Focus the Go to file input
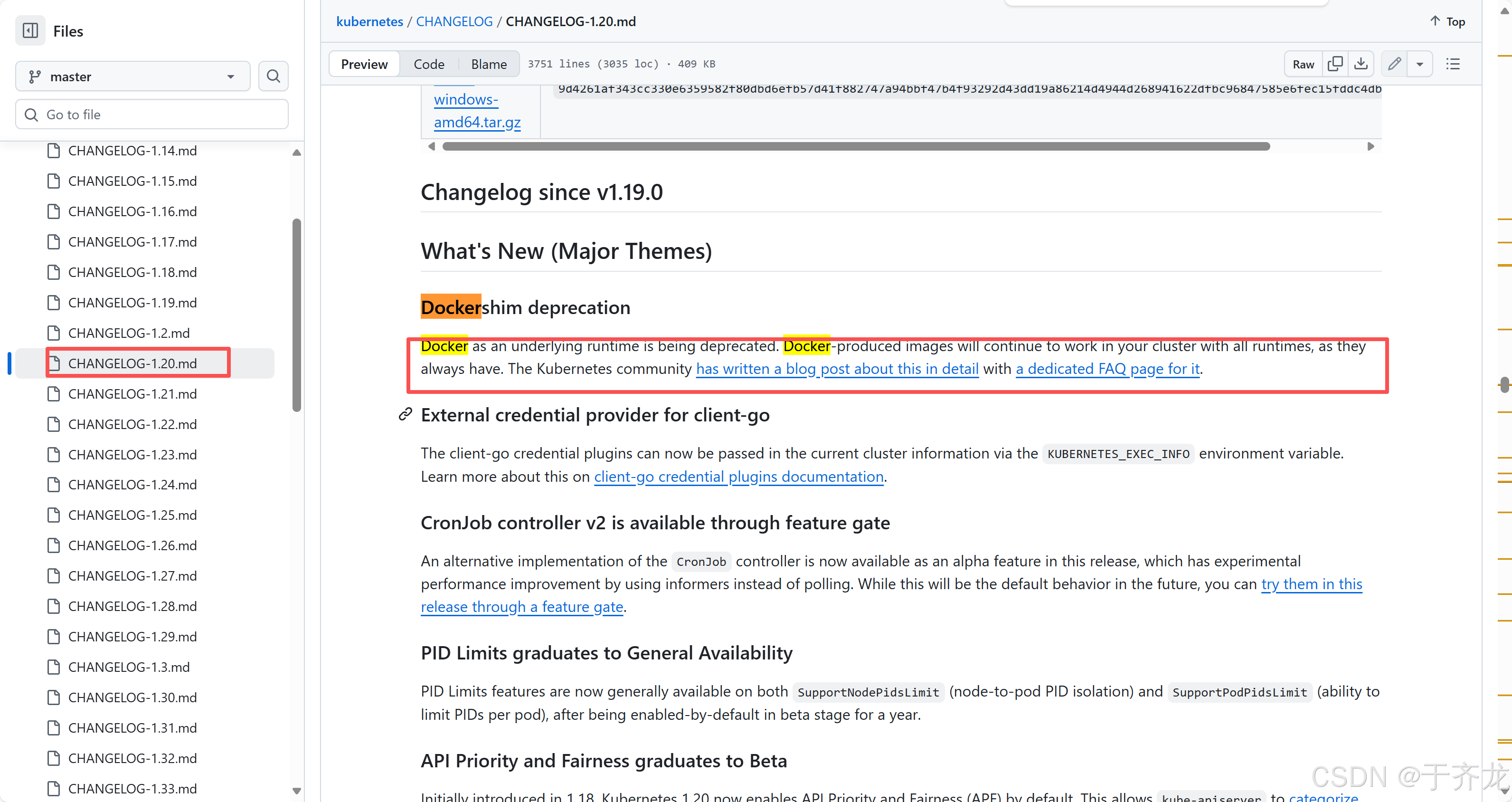The height and width of the screenshot is (802, 1512). tap(151, 115)
